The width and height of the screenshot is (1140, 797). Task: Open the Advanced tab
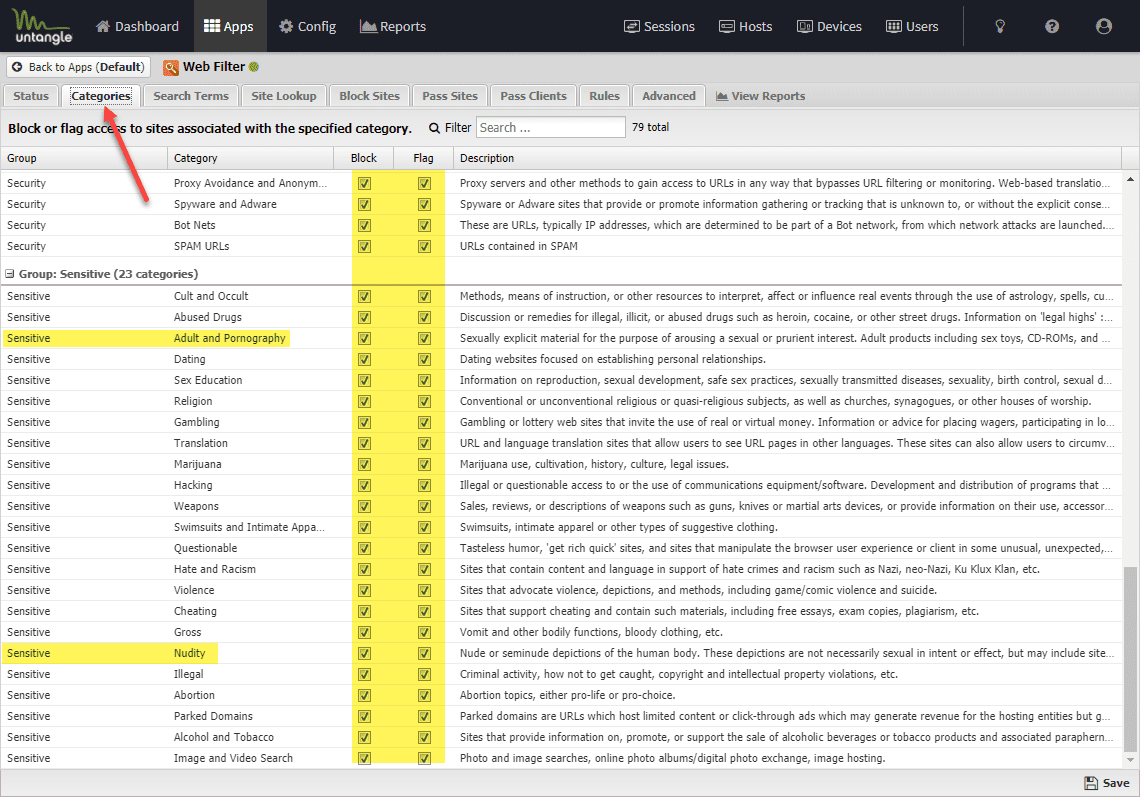click(668, 95)
